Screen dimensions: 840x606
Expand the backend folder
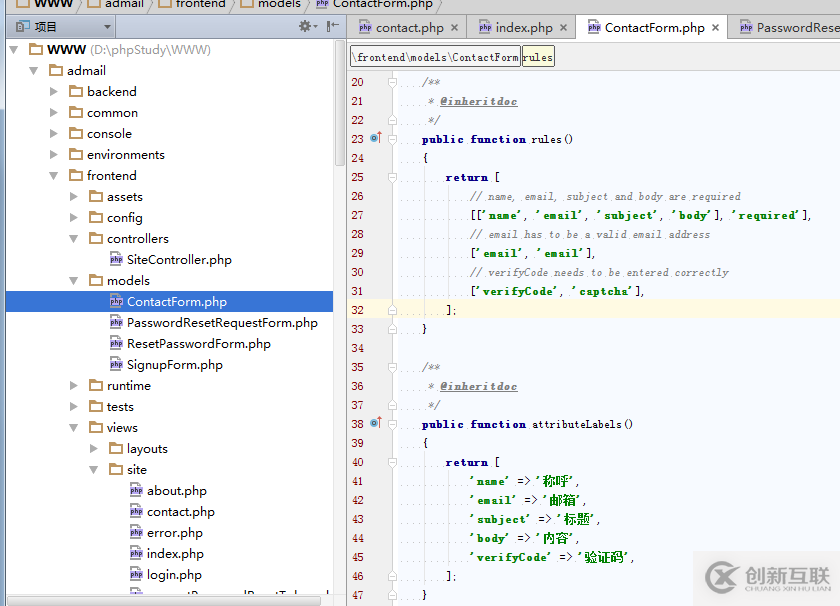(55, 91)
